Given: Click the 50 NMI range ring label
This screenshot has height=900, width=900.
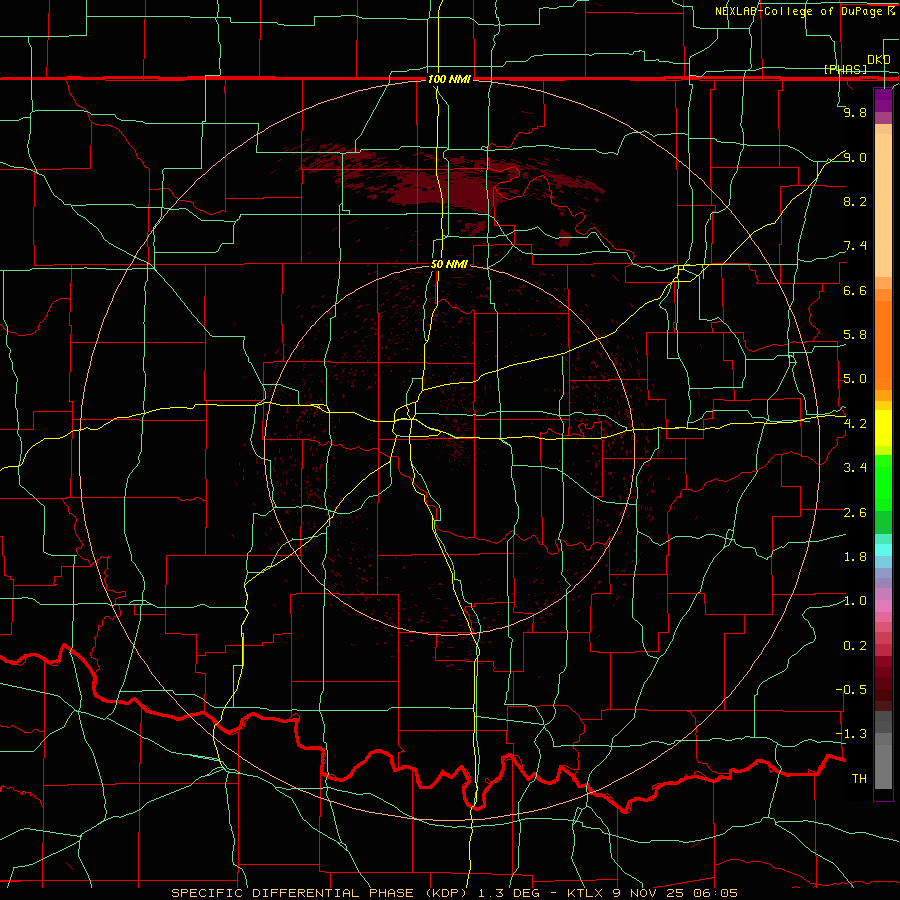Looking at the screenshot, I should [x=449, y=265].
